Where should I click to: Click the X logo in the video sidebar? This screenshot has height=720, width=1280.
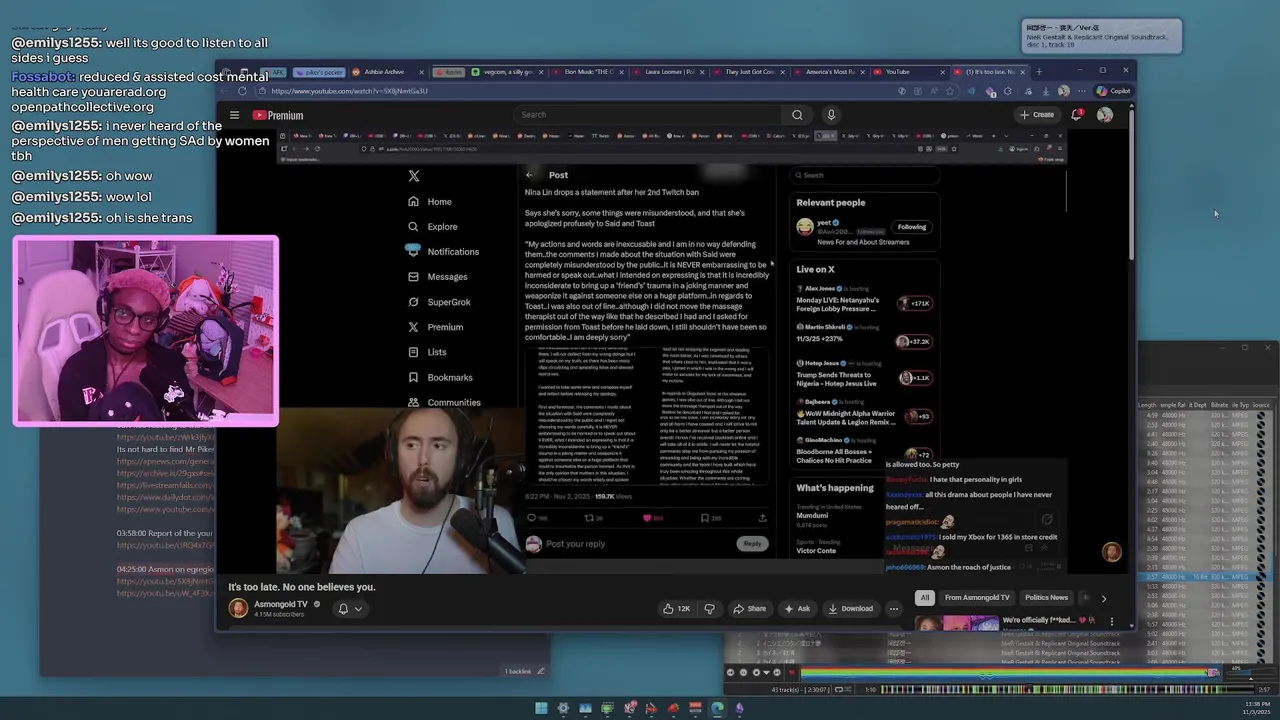tap(414, 176)
